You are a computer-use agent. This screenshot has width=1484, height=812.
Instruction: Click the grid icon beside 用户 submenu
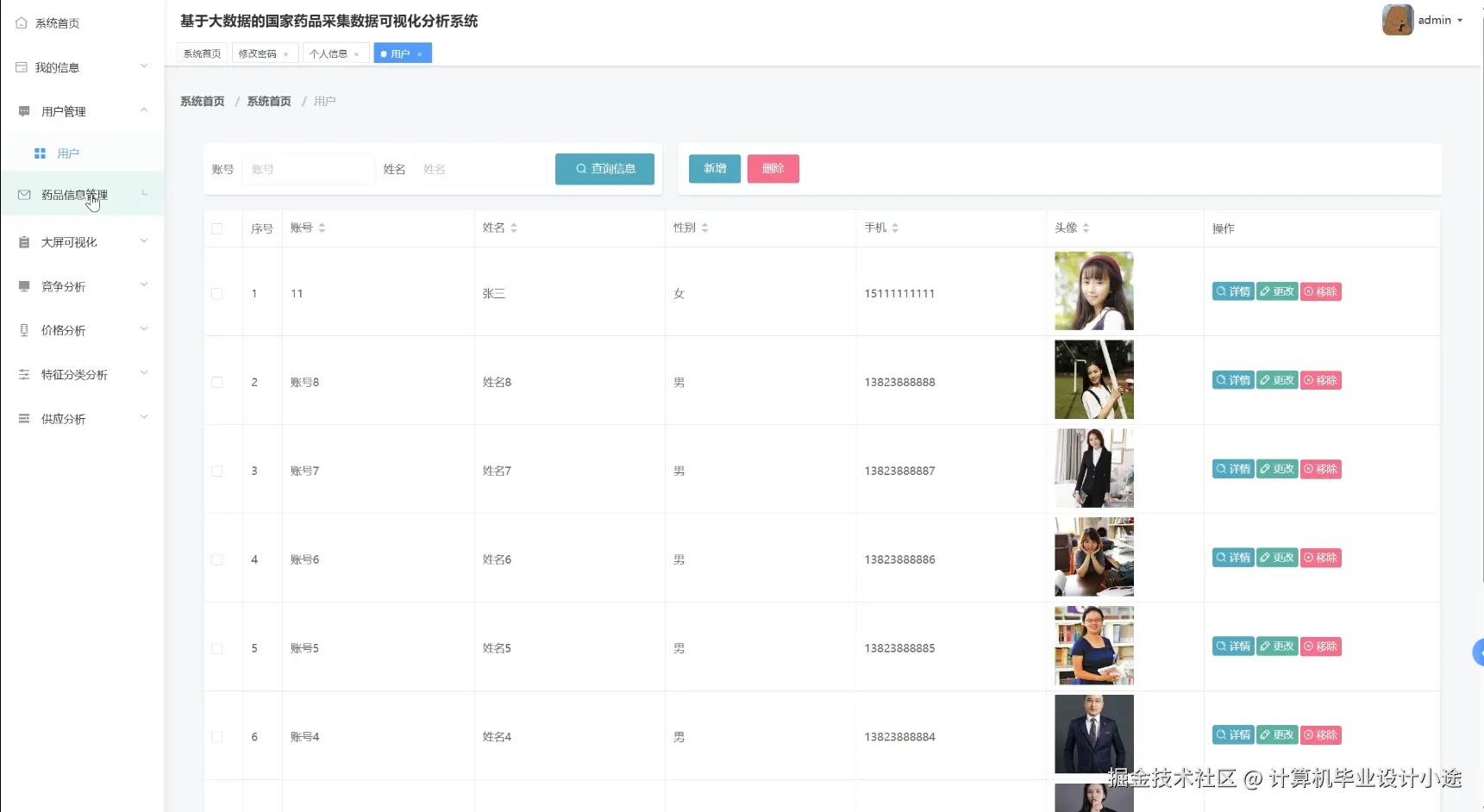pyautogui.click(x=40, y=153)
